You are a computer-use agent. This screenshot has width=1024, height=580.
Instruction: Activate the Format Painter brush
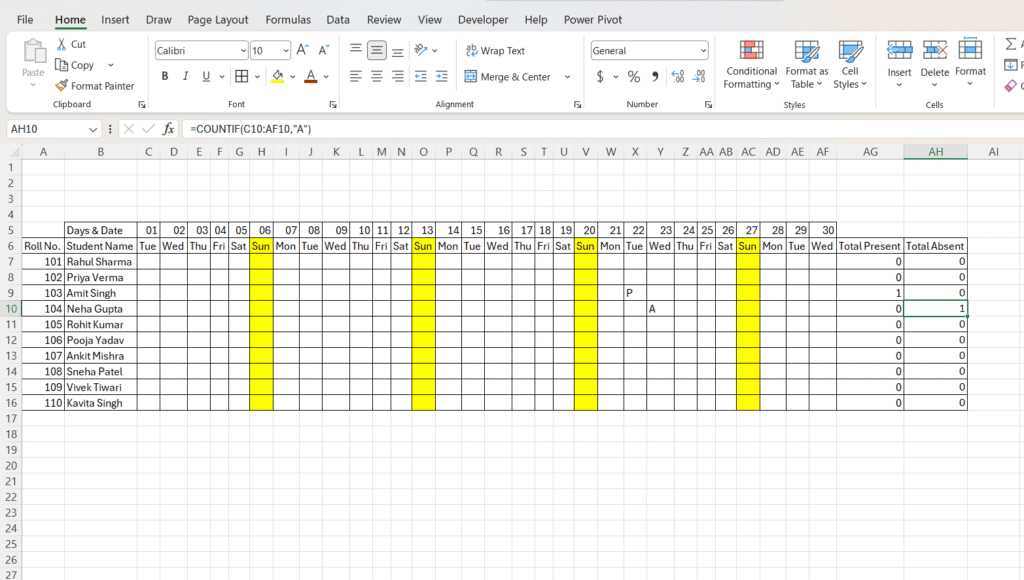coord(61,86)
